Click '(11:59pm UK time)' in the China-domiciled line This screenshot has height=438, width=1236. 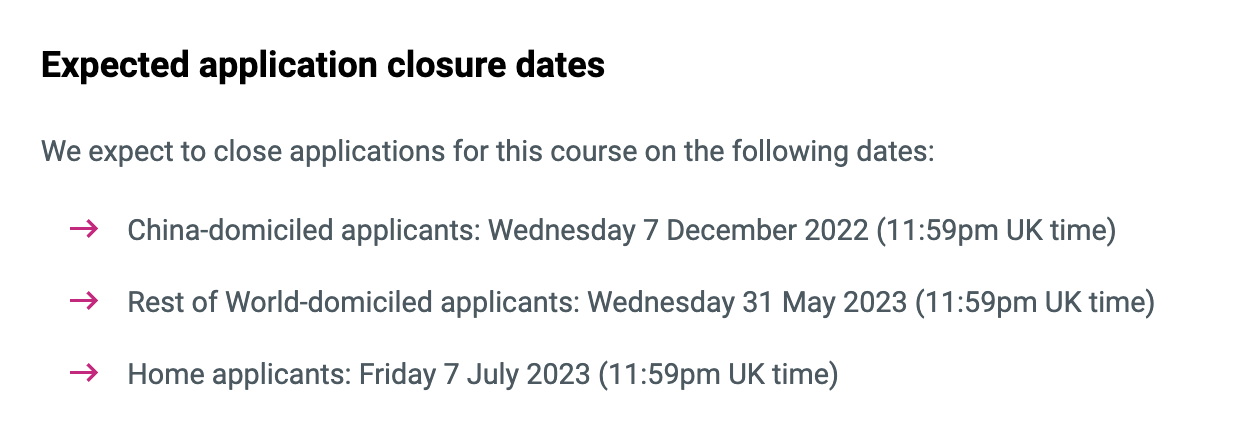[996, 231]
